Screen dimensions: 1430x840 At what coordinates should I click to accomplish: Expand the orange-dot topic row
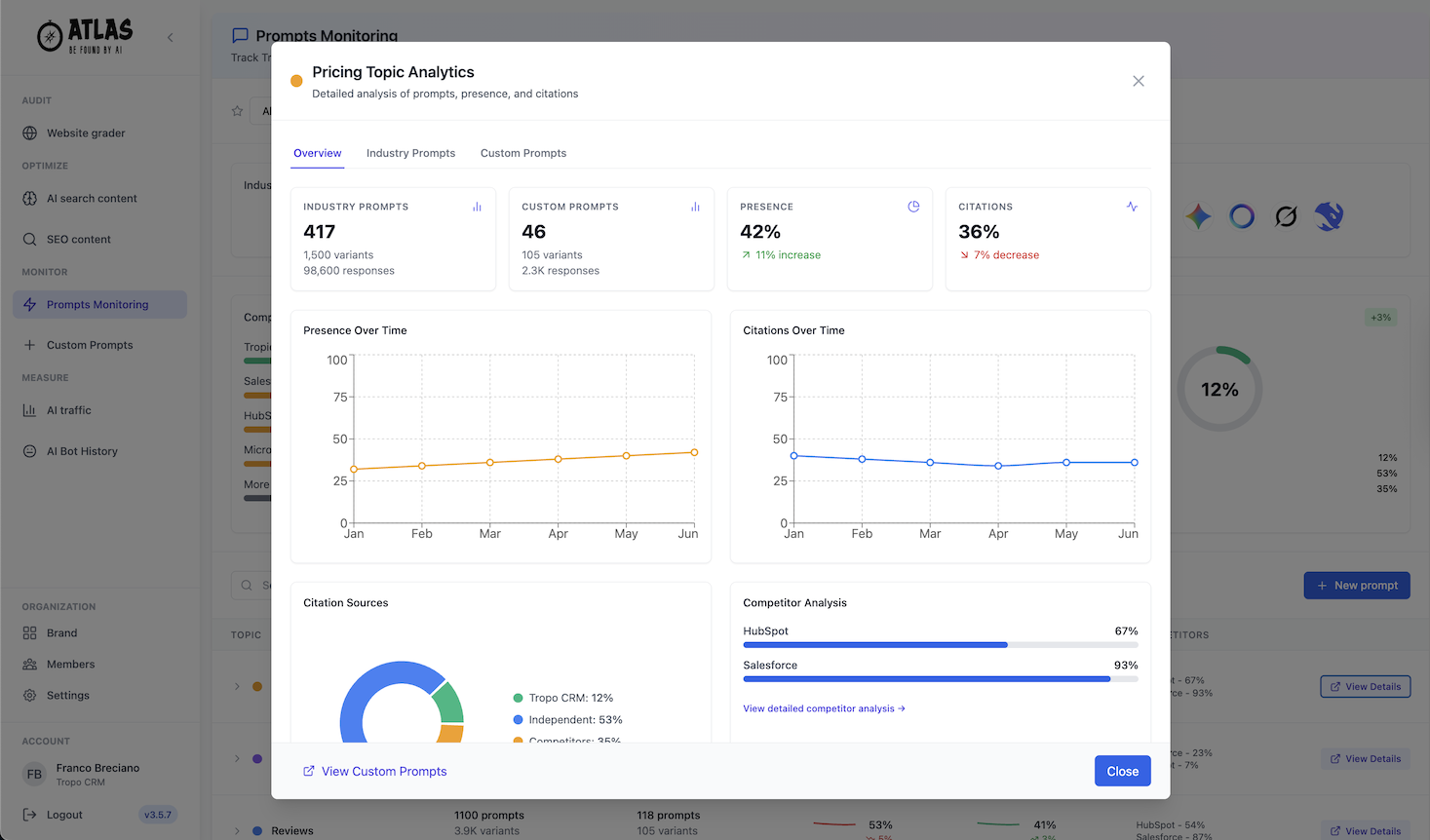(x=237, y=687)
